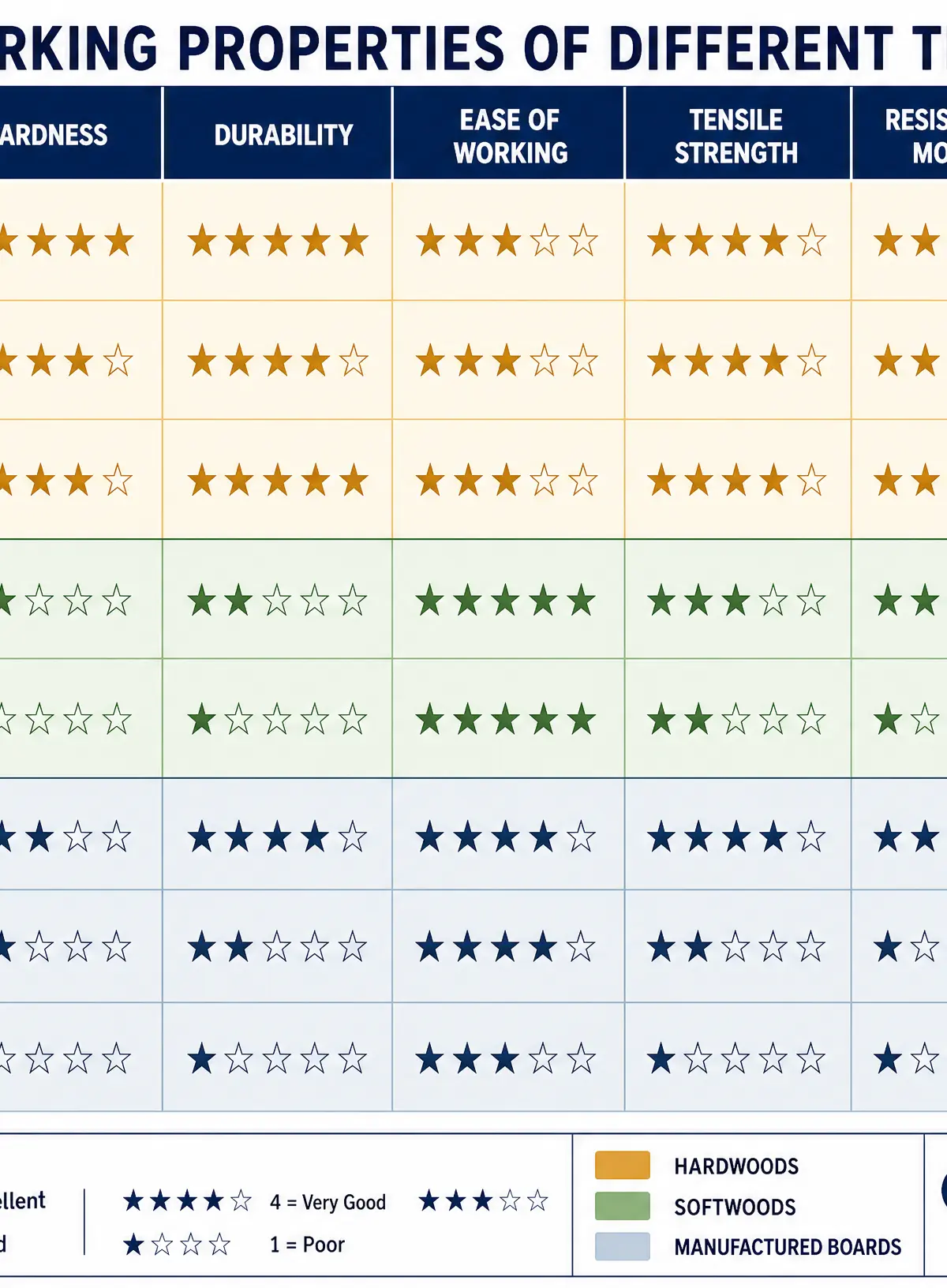This screenshot has width=947, height=1288.
Task: Select the green two-star Tensile Strength rating
Action: tap(736, 720)
